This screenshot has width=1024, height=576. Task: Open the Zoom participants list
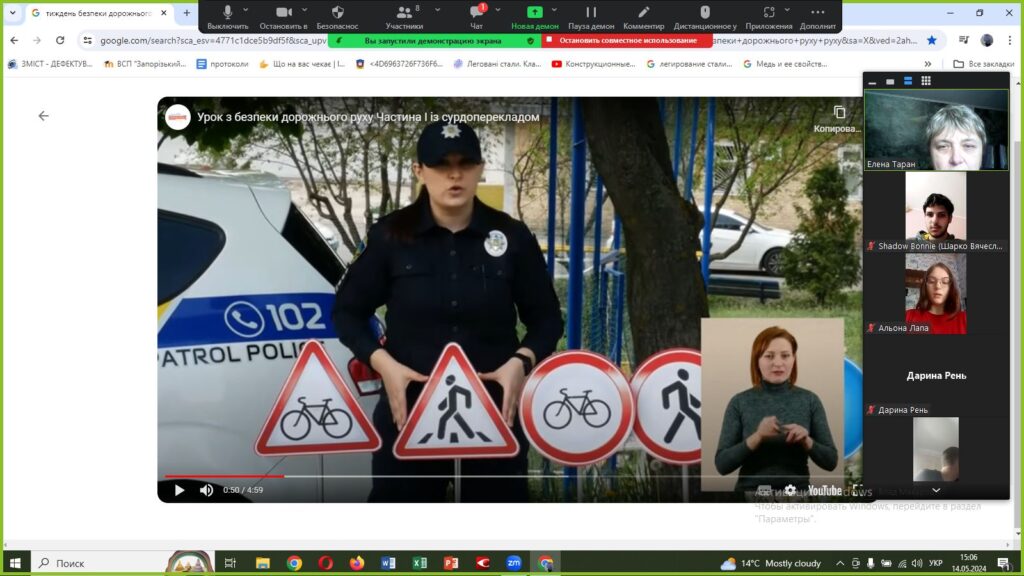[404, 16]
